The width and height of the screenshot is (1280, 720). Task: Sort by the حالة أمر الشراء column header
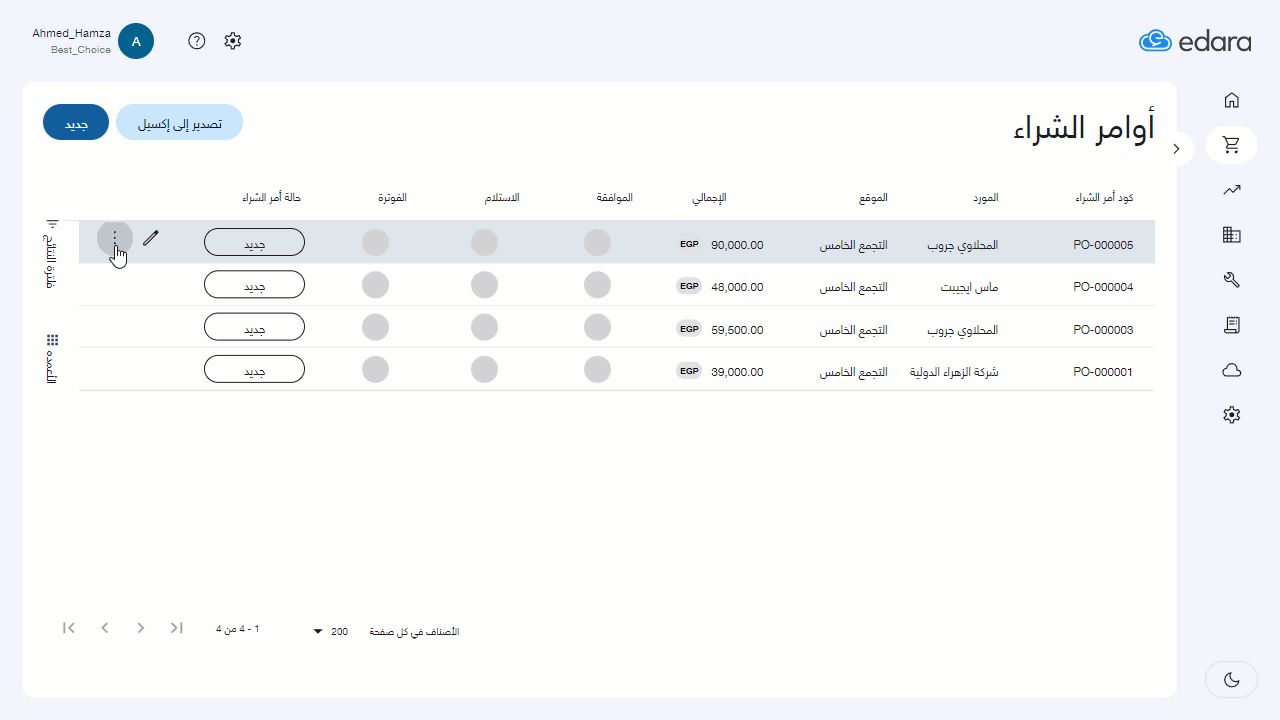tap(271, 198)
